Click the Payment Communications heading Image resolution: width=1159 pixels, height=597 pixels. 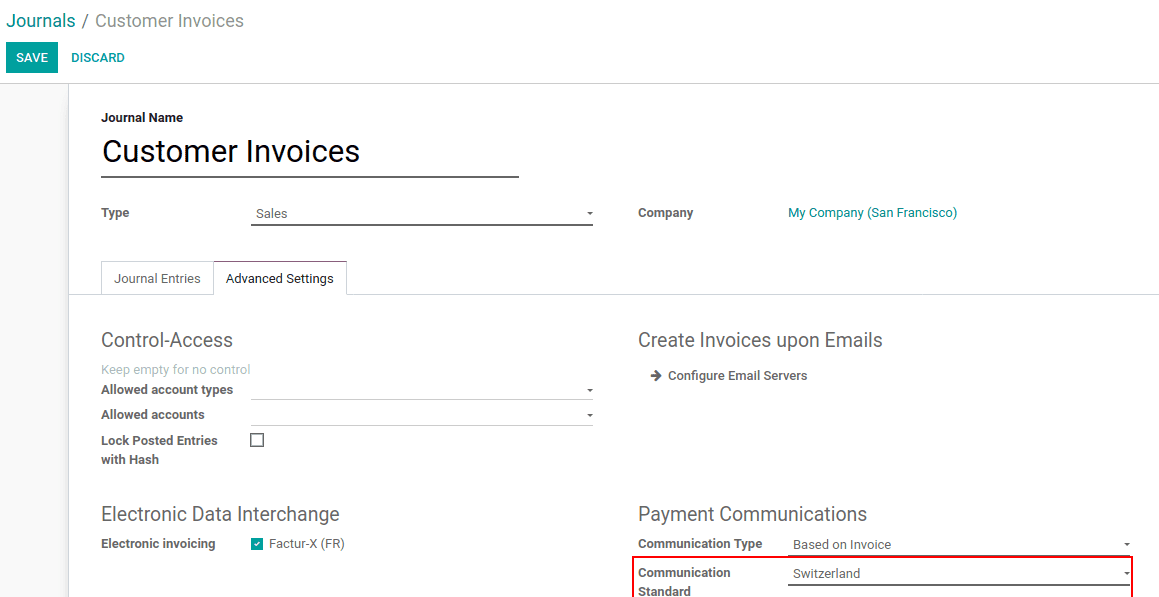(752, 514)
